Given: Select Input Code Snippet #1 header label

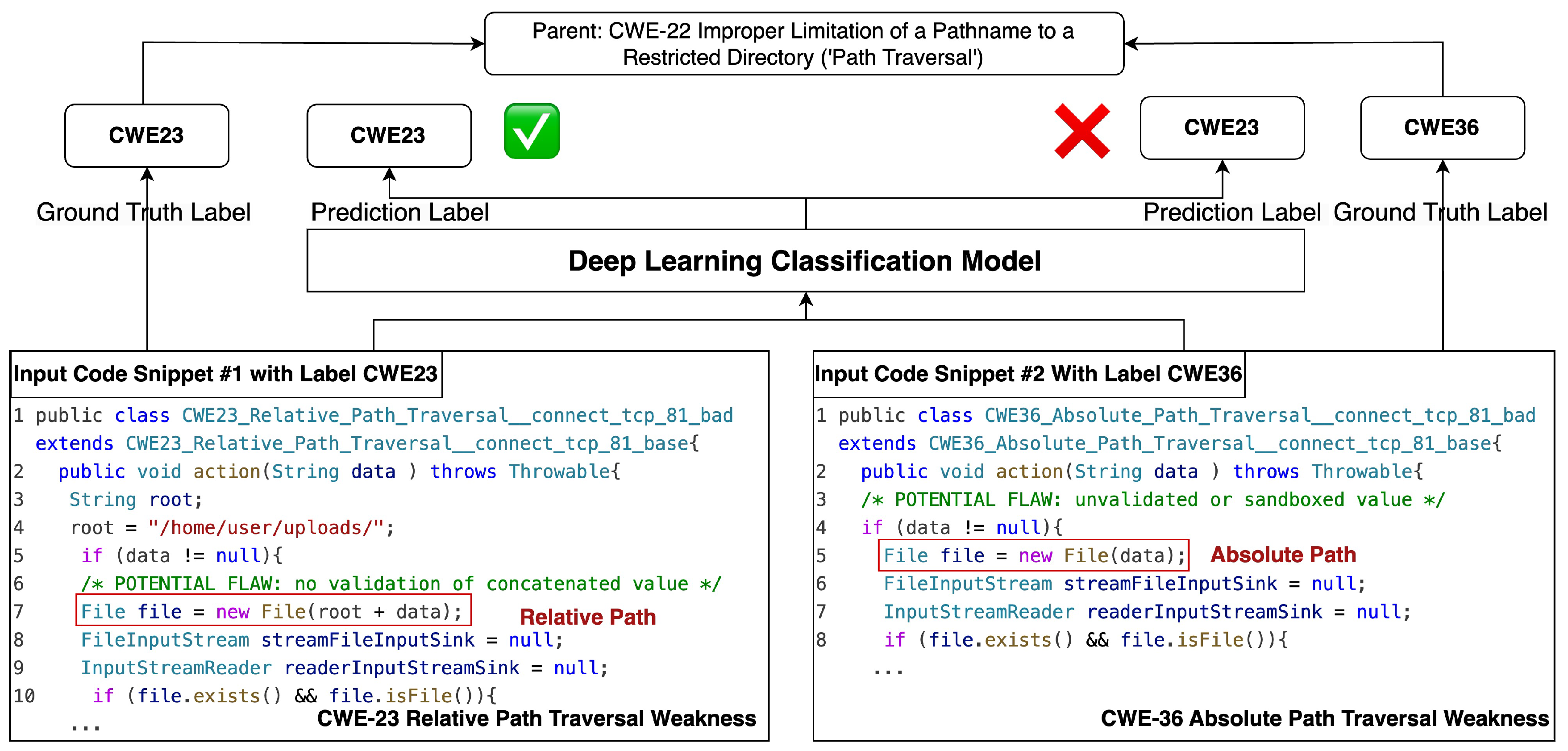Looking at the screenshot, I should pos(225,373).
